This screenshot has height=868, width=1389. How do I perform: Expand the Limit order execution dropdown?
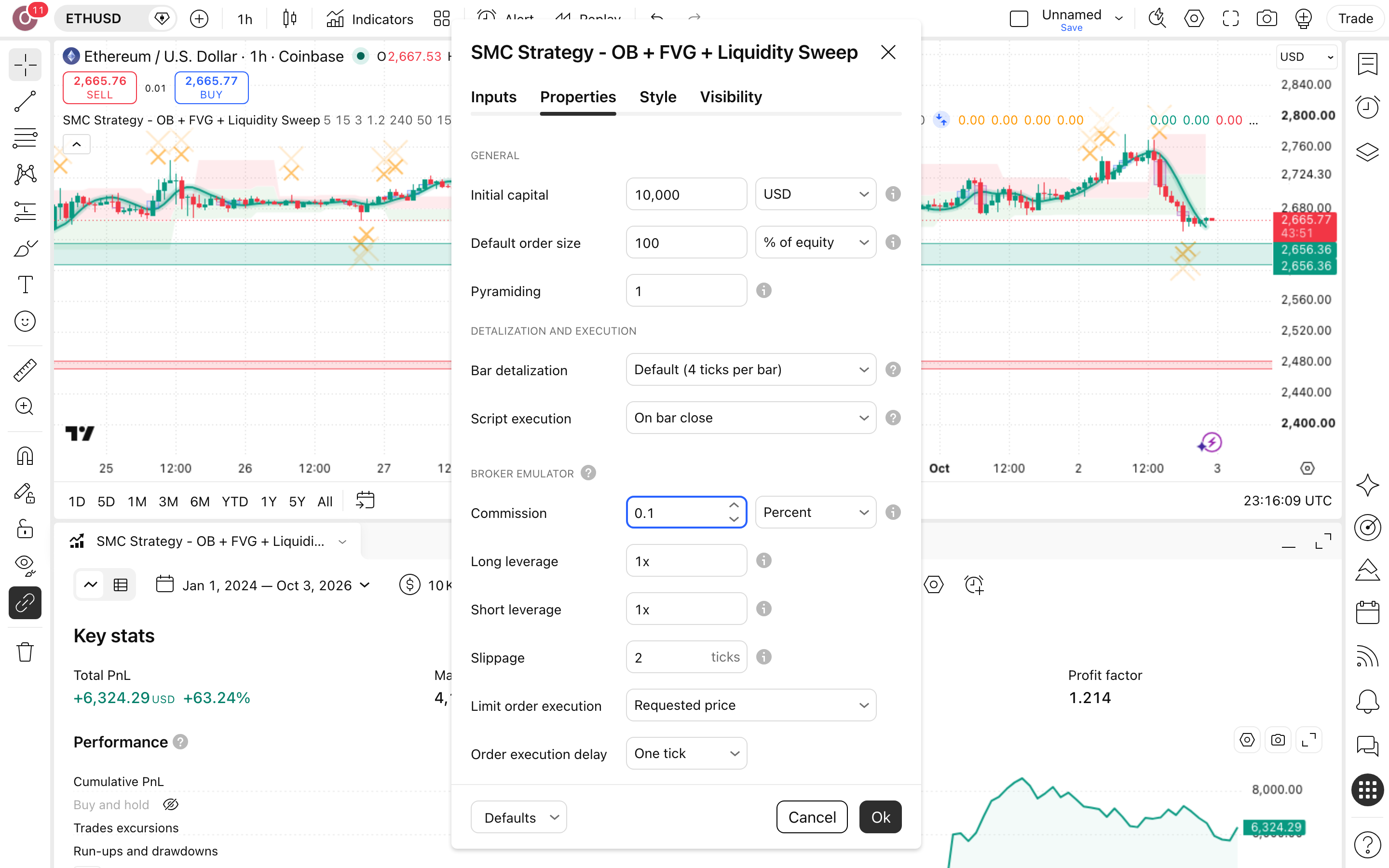[x=751, y=705]
